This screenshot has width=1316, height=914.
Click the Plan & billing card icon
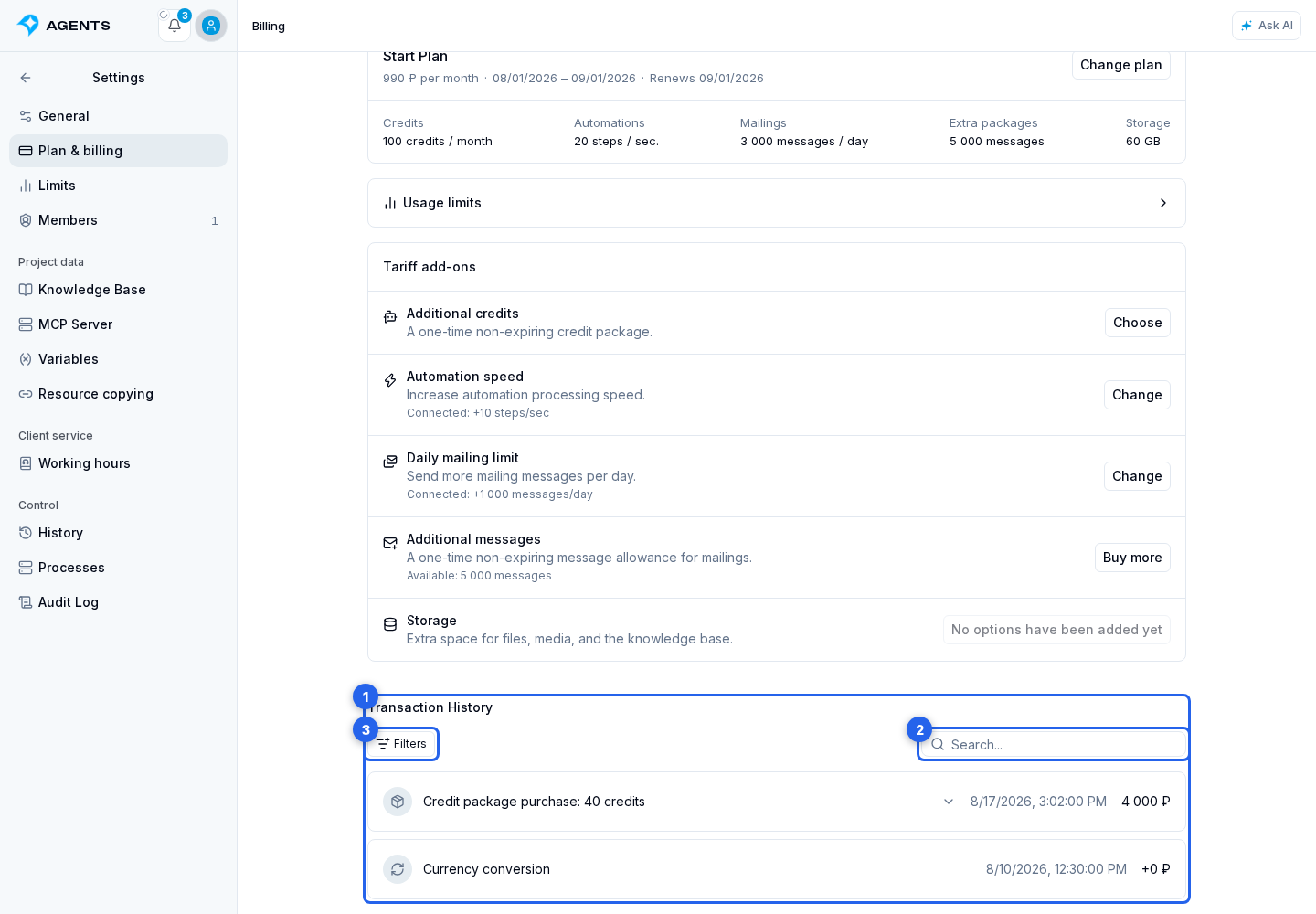click(26, 151)
